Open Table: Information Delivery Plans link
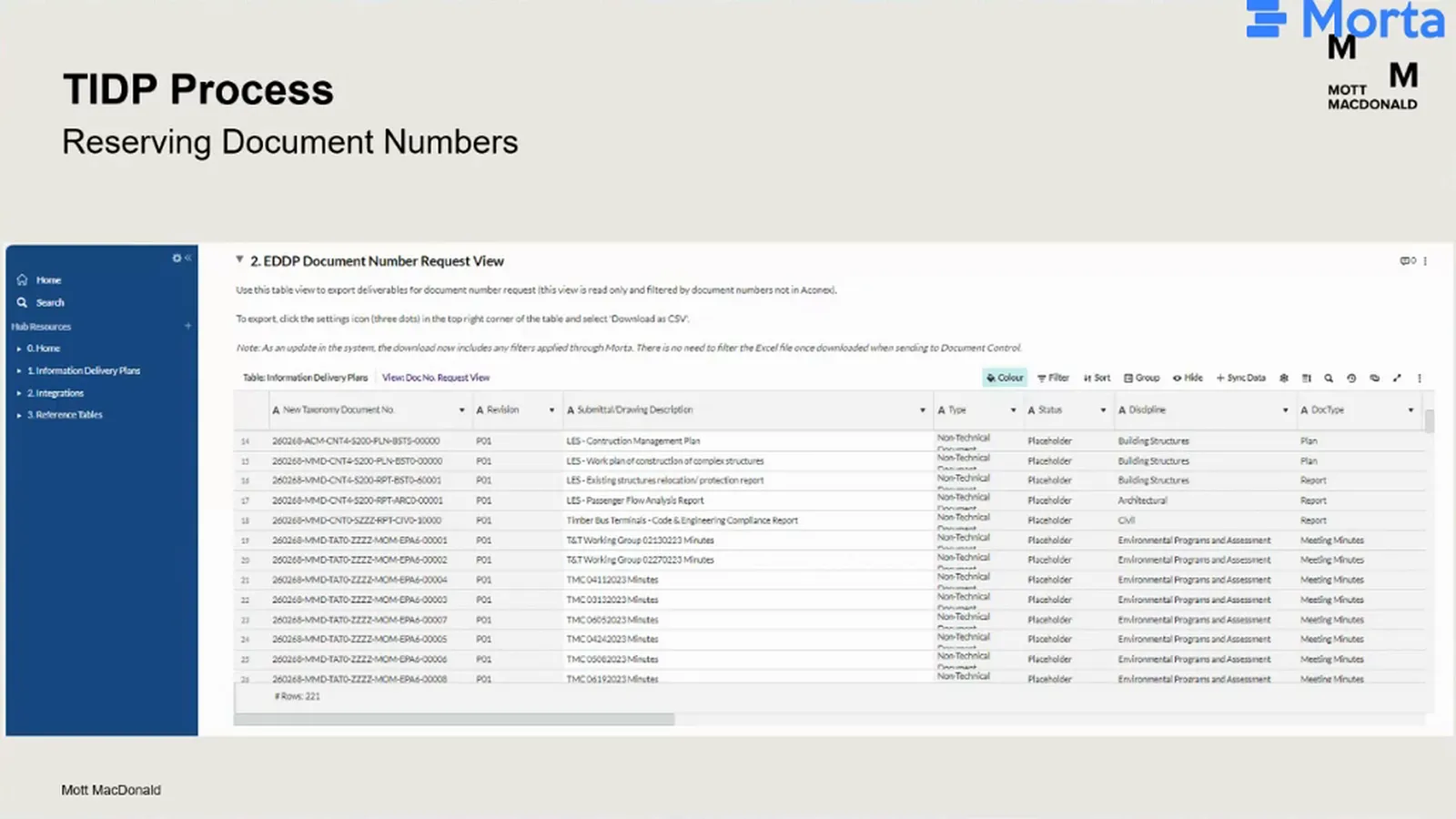The width and height of the screenshot is (1456, 819). (305, 378)
